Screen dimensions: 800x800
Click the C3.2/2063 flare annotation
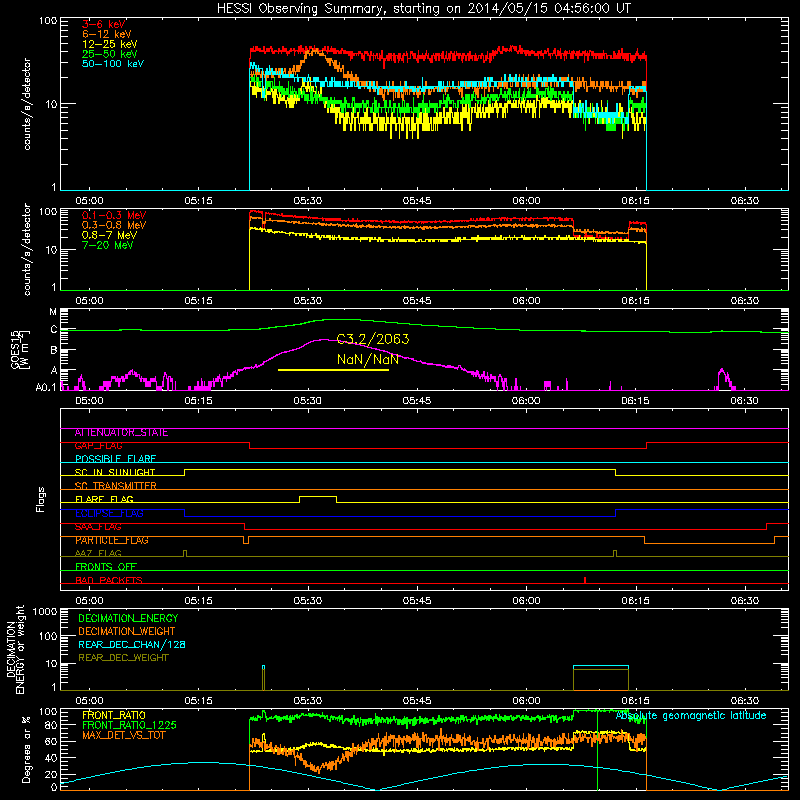pos(372,339)
